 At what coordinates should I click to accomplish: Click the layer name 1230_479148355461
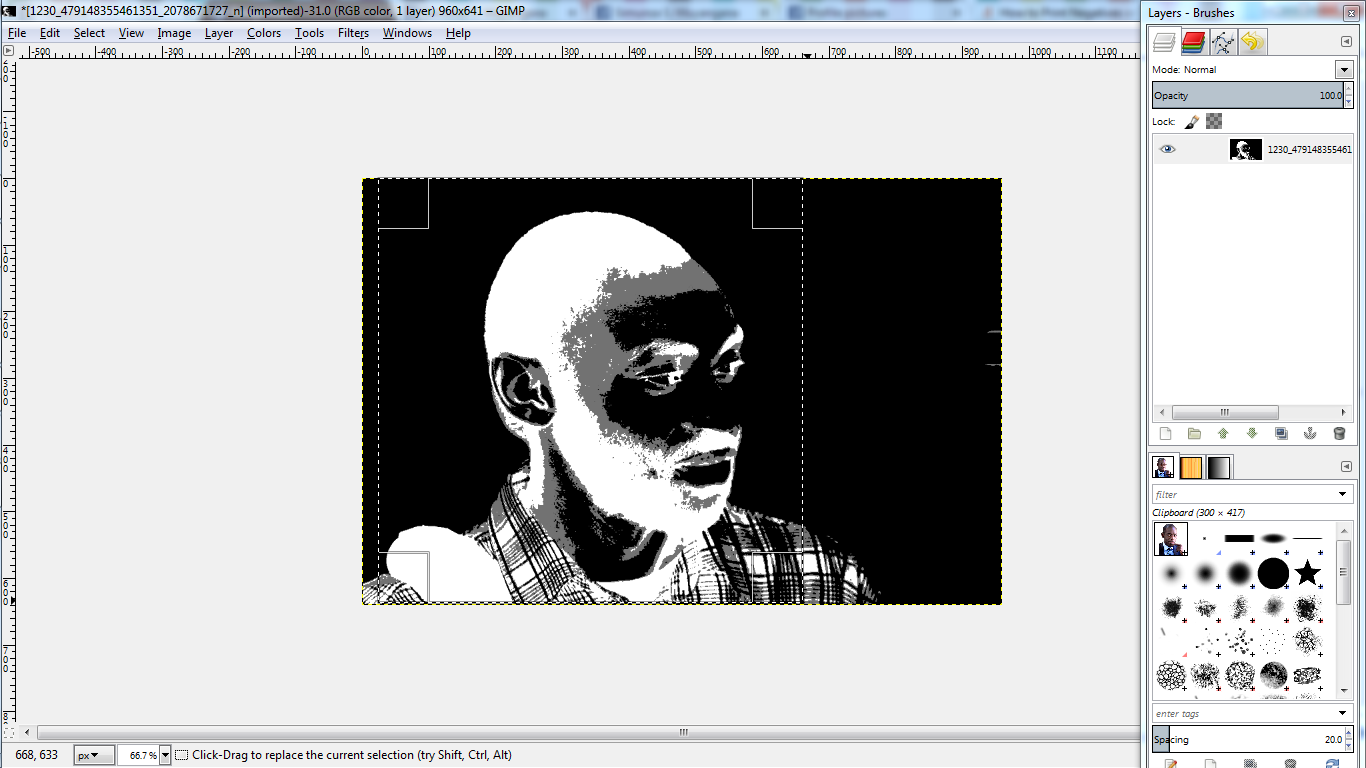[x=1309, y=149]
